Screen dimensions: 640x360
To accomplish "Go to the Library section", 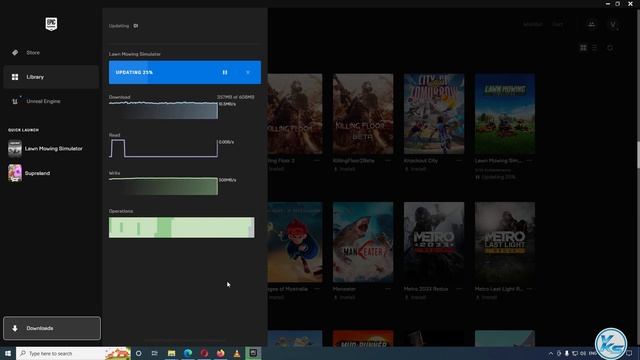I will tap(51, 77).
